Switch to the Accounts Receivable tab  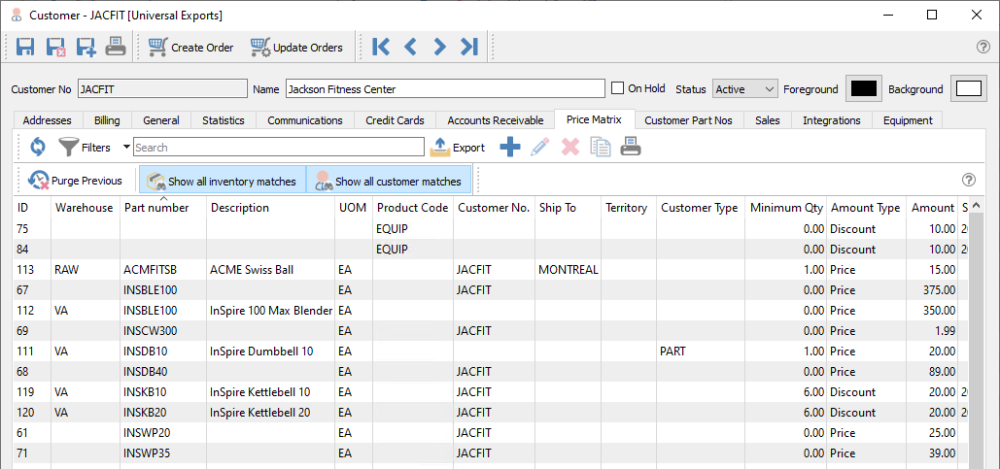[x=495, y=120]
